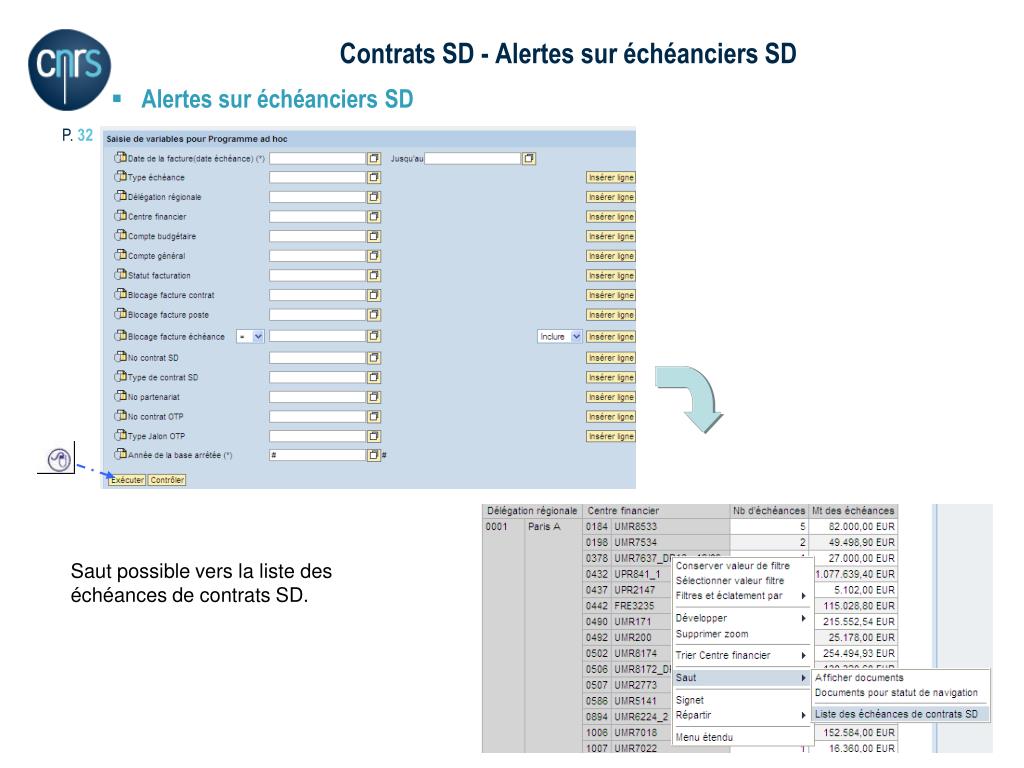Click Insérer ligne for Statut facturation
Screen dimensions: 1024x768
[x=611, y=276]
